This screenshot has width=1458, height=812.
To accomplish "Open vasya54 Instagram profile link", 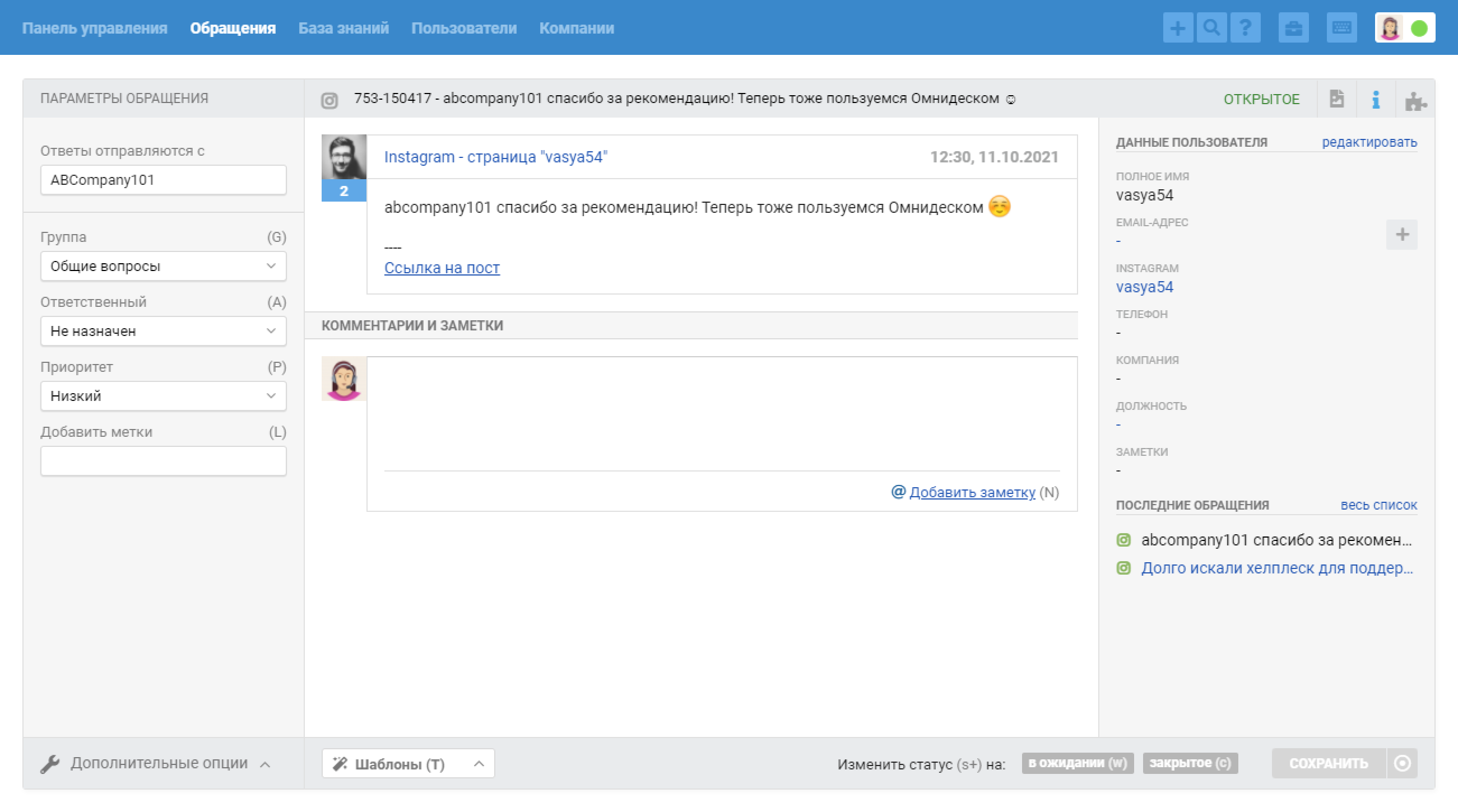I will pos(1144,287).
